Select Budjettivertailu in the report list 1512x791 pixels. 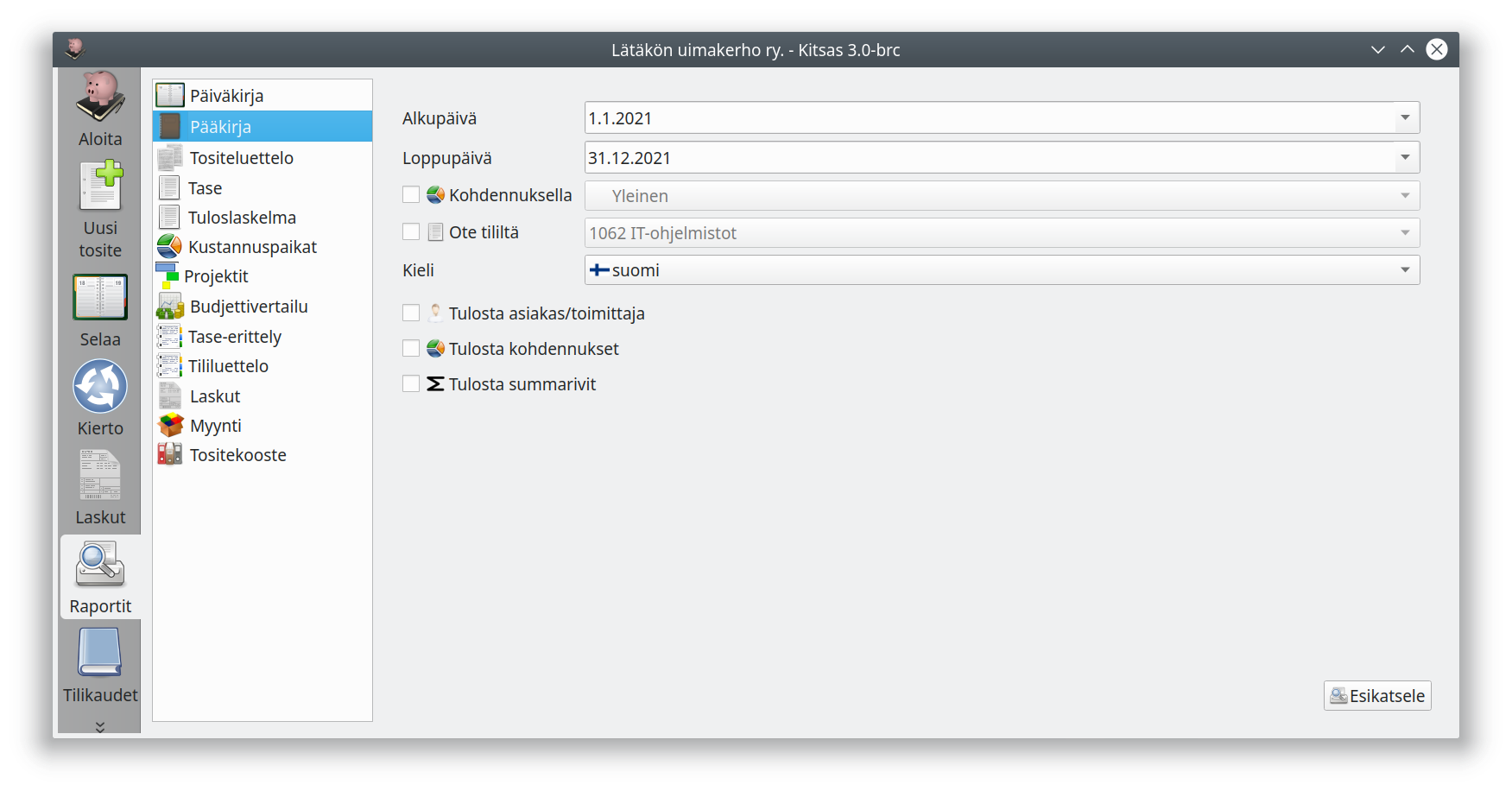click(x=263, y=306)
